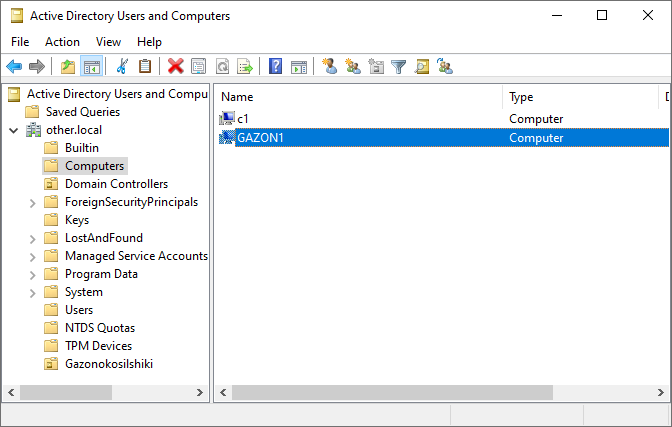Expand the Program Data node

33,275
